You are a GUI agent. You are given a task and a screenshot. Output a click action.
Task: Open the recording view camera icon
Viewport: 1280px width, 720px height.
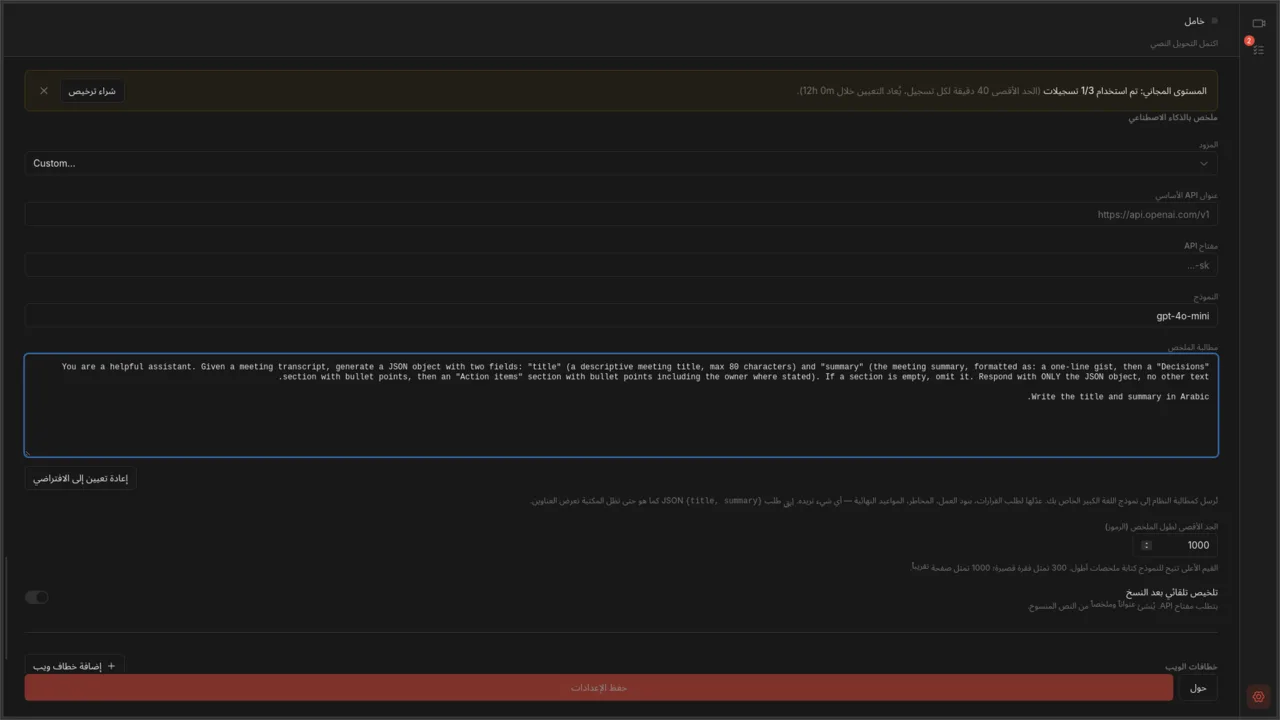tap(1258, 23)
